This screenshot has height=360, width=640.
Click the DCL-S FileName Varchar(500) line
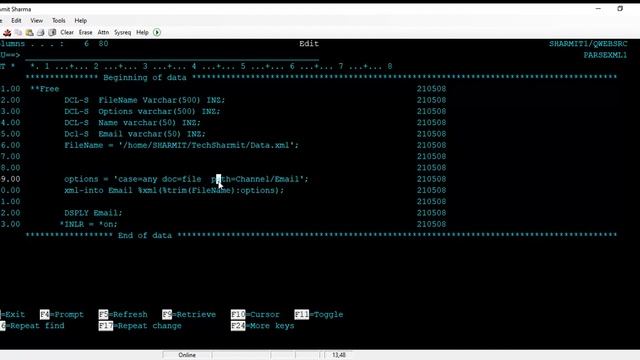[x=144, y=100]
